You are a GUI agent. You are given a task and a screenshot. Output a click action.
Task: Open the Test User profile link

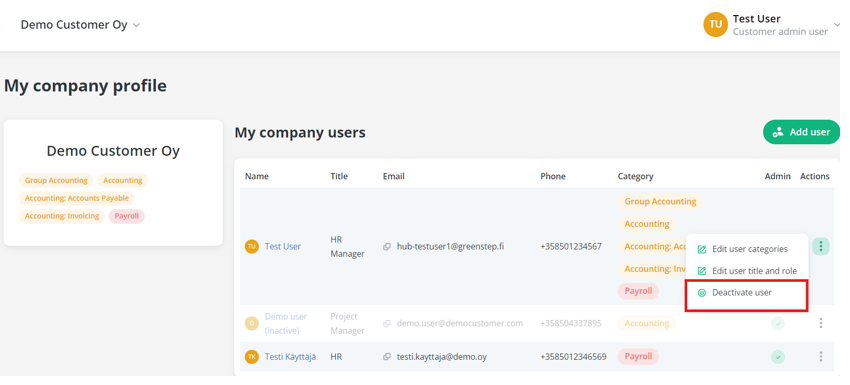282,246
